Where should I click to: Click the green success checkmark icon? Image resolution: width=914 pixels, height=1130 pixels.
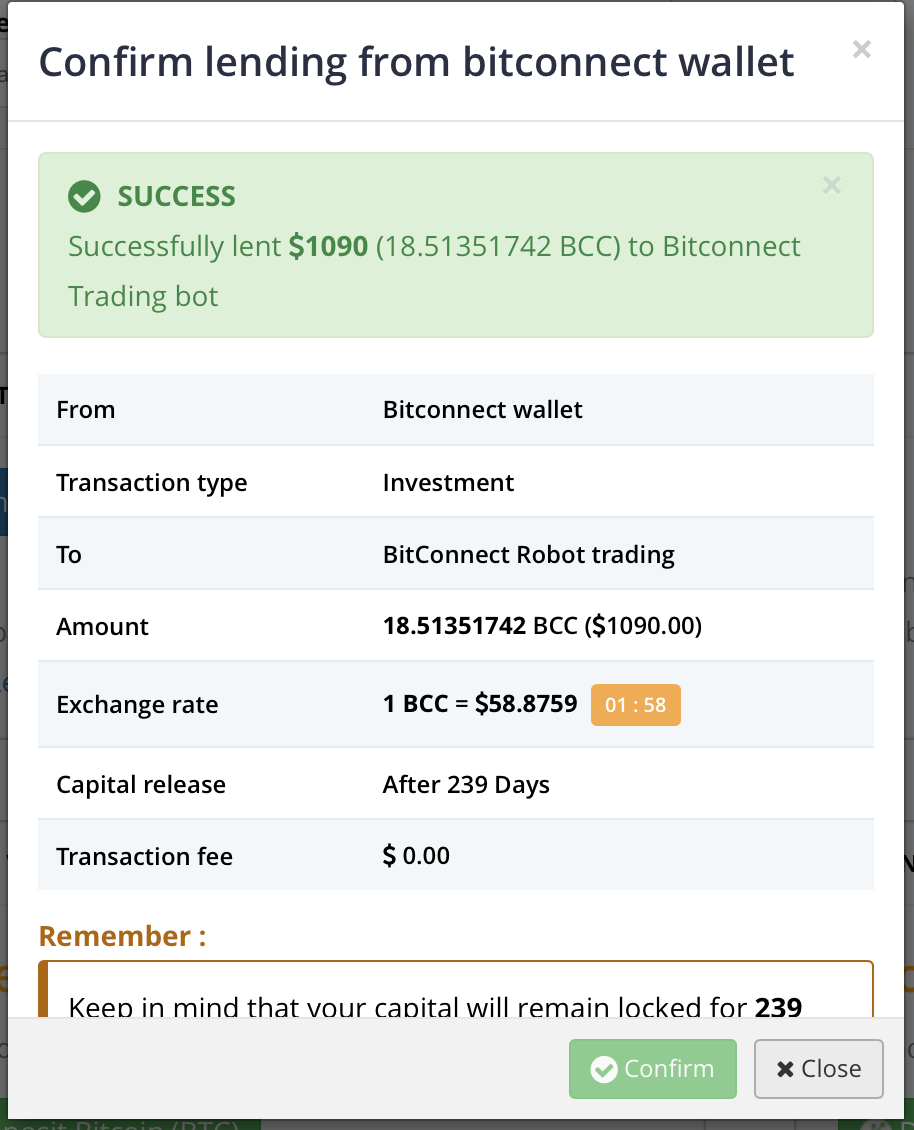point(84,197)
